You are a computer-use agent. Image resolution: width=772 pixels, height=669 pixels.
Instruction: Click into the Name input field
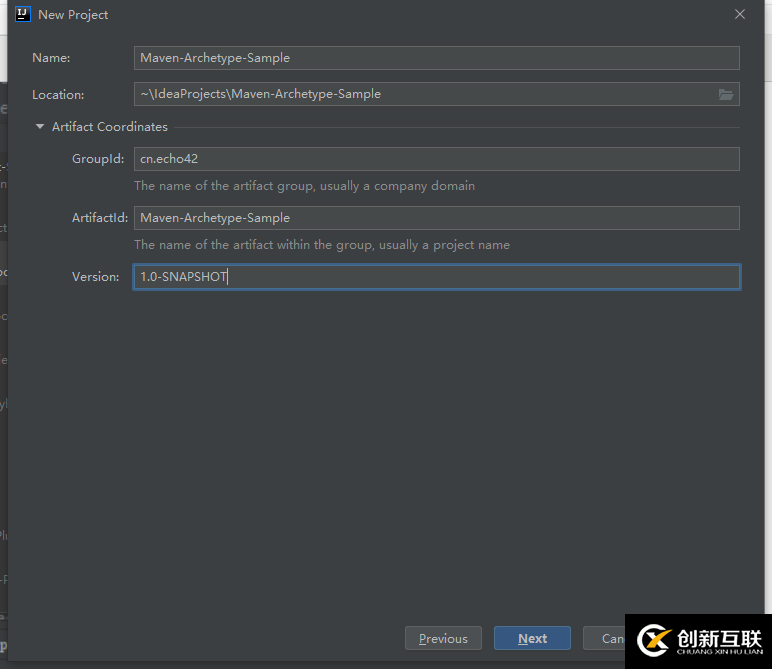(x=436, y=58)
